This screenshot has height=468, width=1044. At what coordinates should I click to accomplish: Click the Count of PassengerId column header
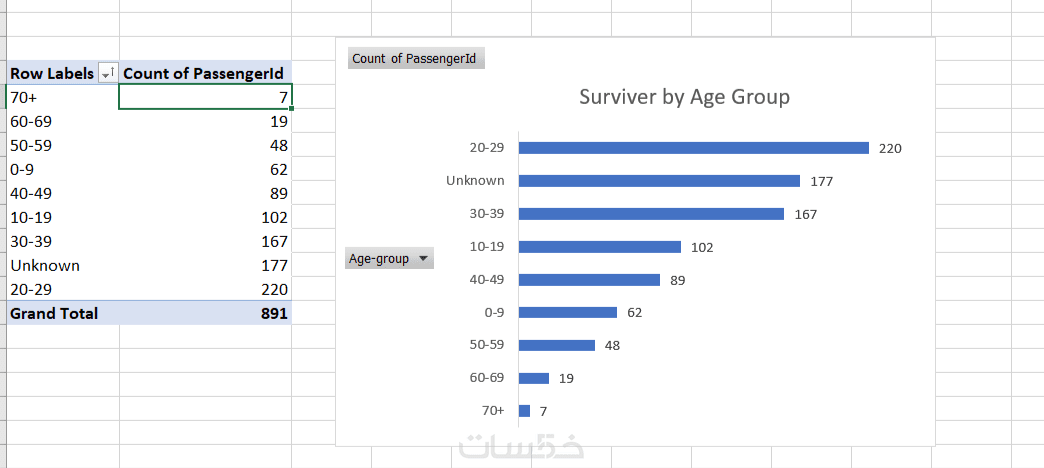(204, 73)
